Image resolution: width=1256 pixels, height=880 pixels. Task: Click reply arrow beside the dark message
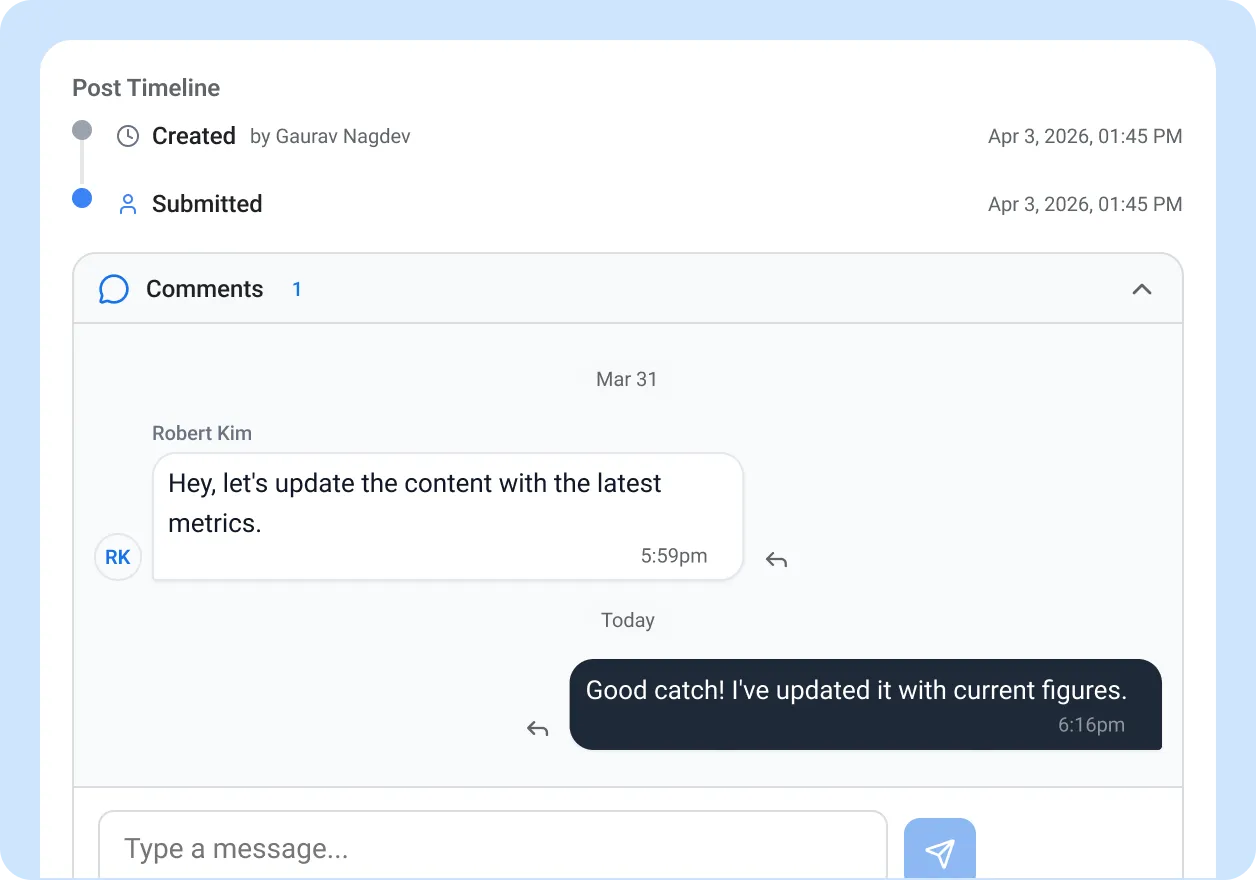(538, 729)
